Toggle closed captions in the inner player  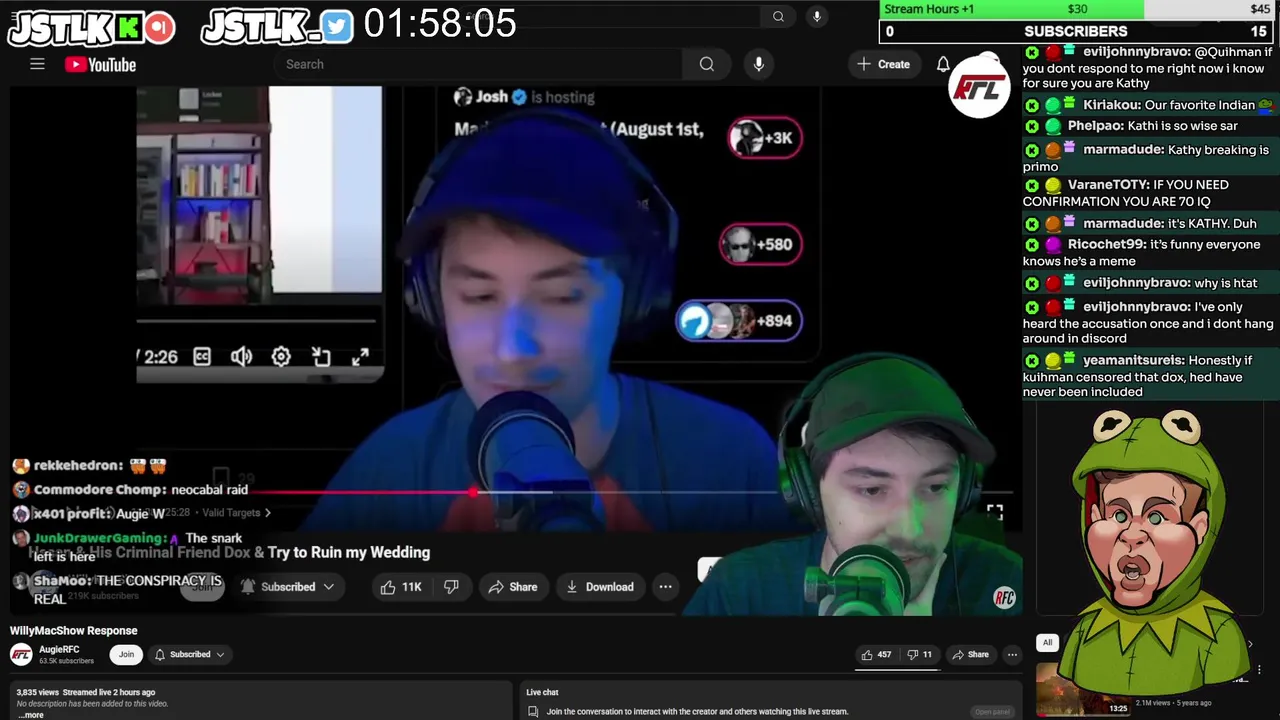(202, 357)
